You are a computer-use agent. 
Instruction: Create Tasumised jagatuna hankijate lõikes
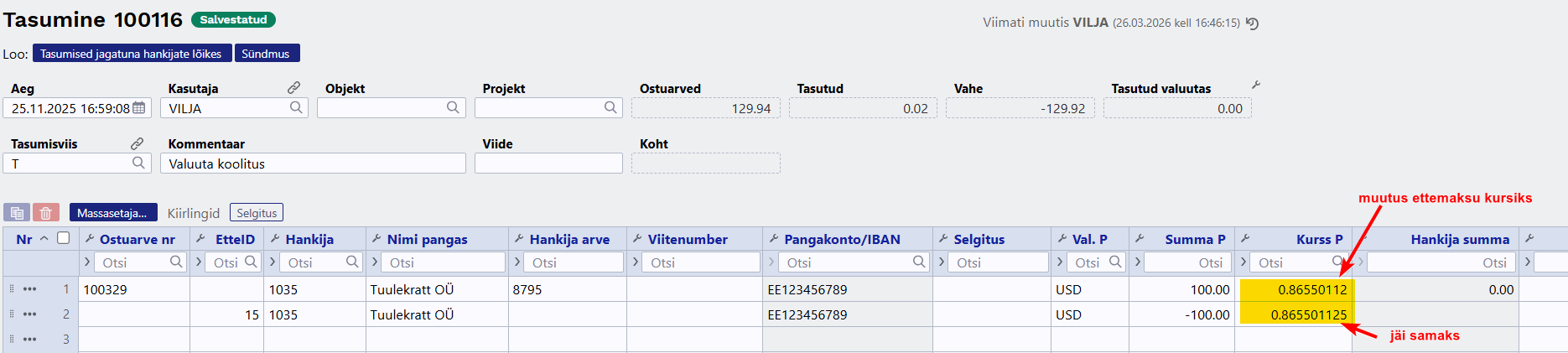[x=131, y=54]
